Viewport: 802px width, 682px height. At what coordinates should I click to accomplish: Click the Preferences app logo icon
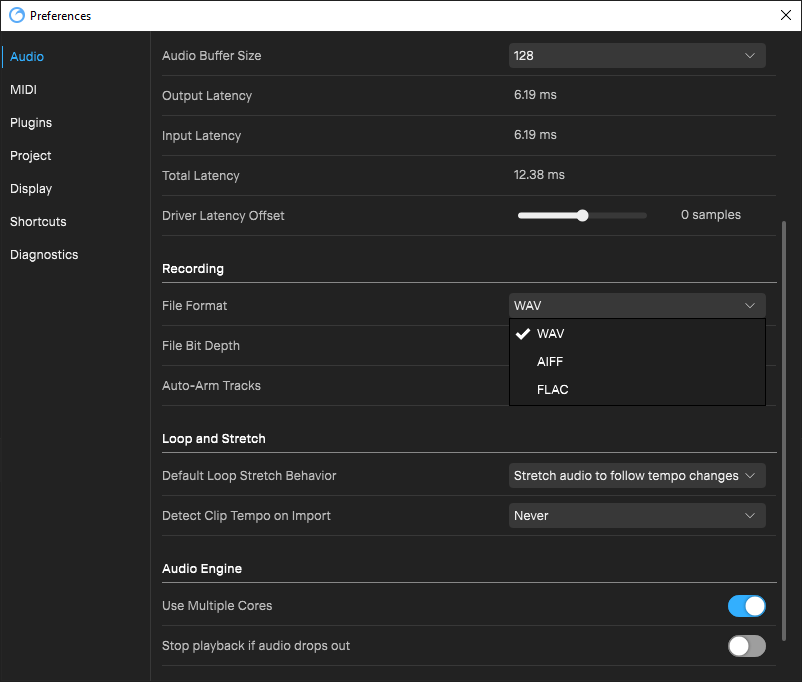pyautogui.click(x=17, y=15)
